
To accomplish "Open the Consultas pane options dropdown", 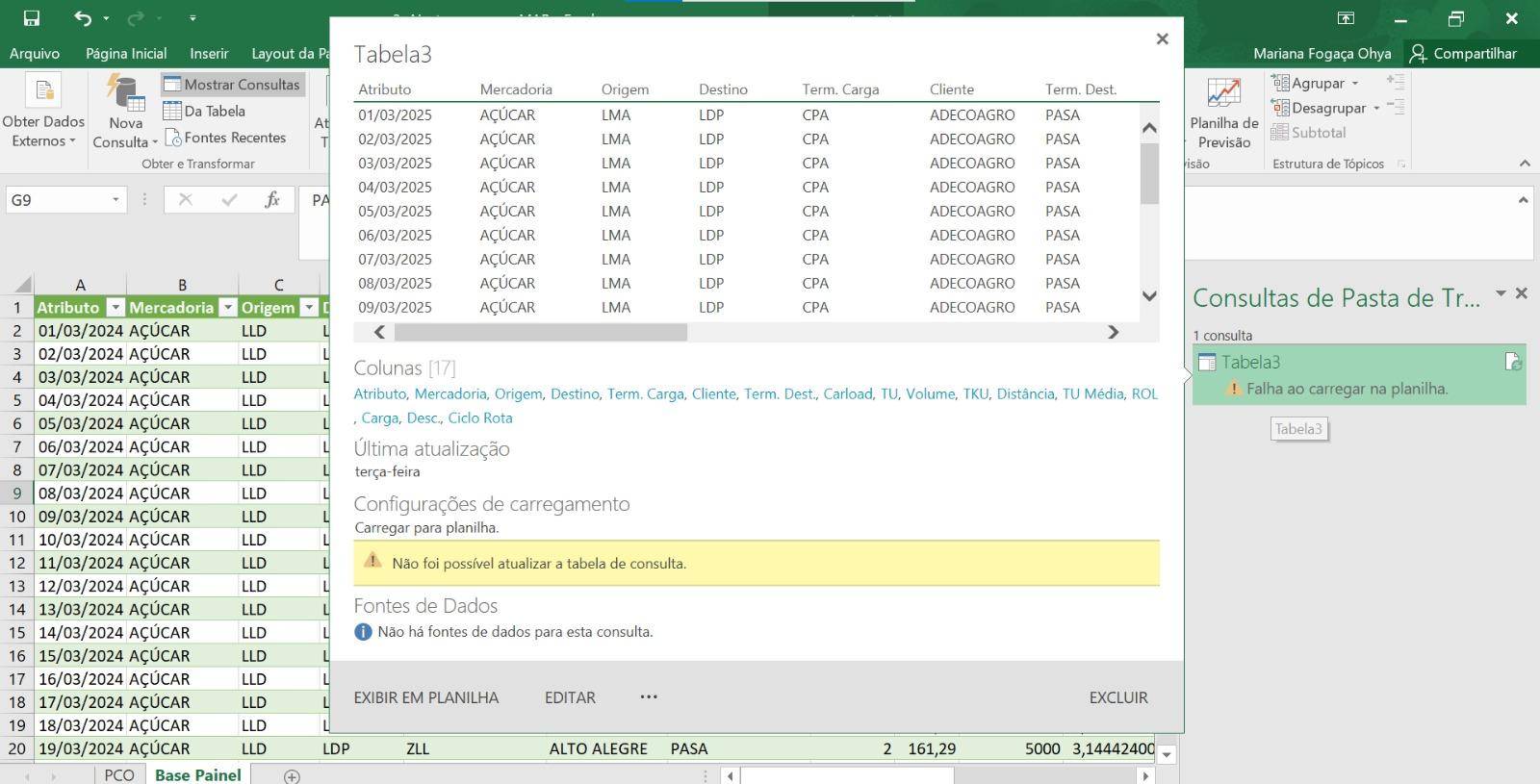I will tap(1501, 293).
